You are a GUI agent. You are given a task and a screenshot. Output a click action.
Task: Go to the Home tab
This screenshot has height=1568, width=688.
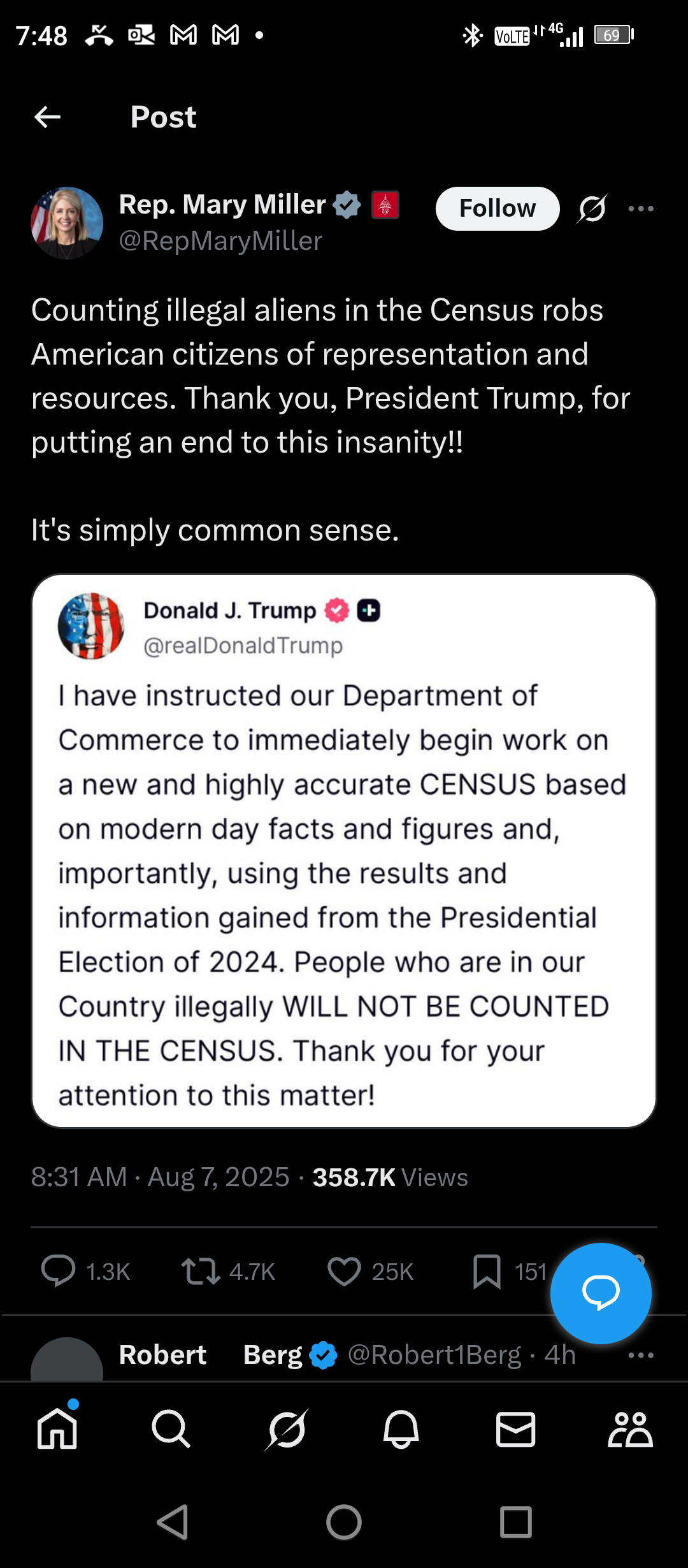coord(57,1429)
